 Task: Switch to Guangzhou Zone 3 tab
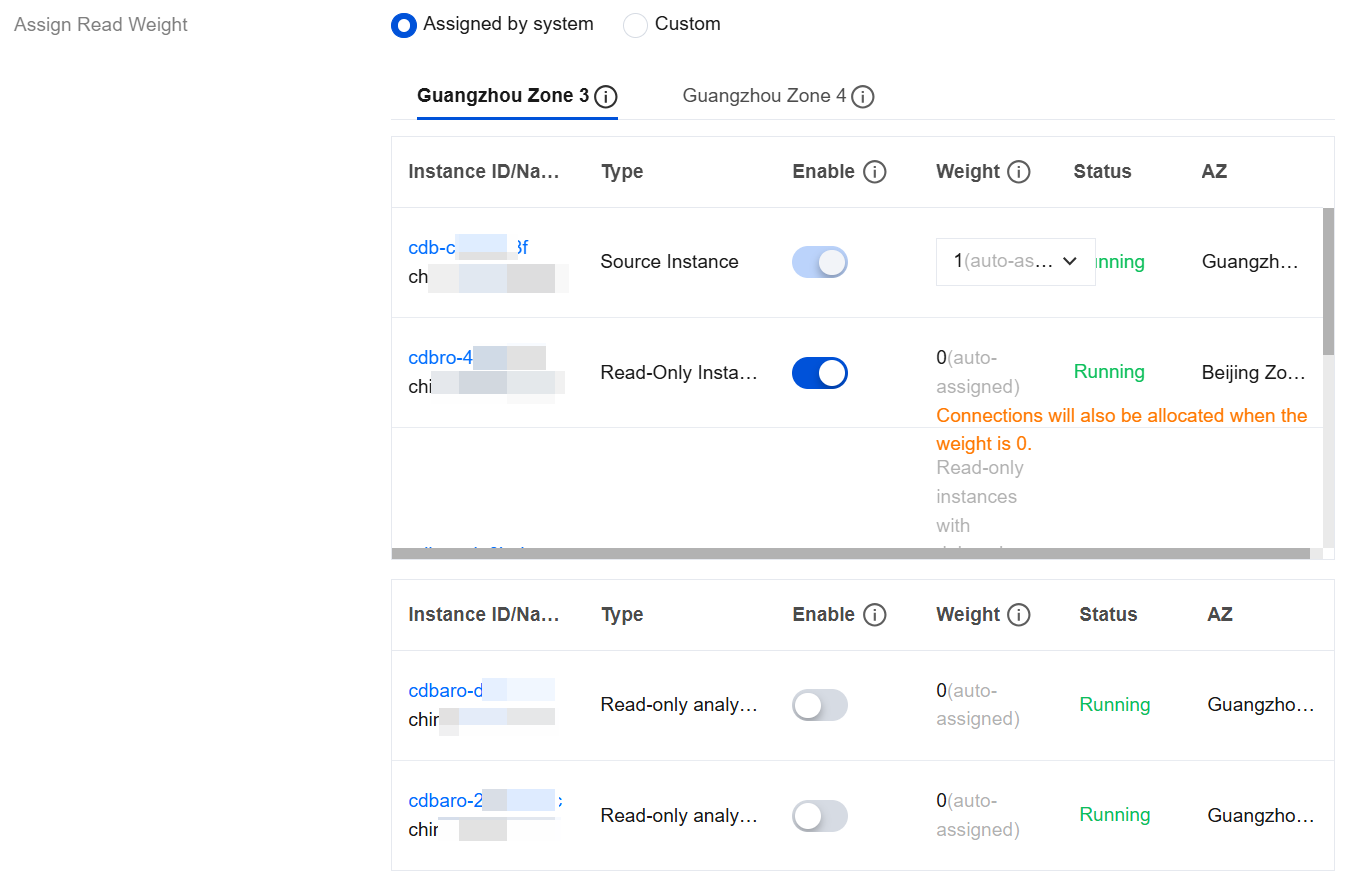click(x=502, y=96)
